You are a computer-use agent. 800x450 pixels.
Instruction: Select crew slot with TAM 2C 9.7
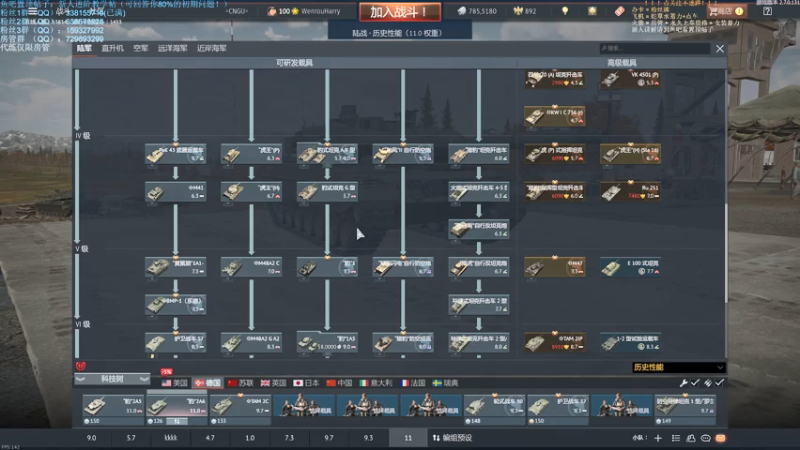[240, 409]
